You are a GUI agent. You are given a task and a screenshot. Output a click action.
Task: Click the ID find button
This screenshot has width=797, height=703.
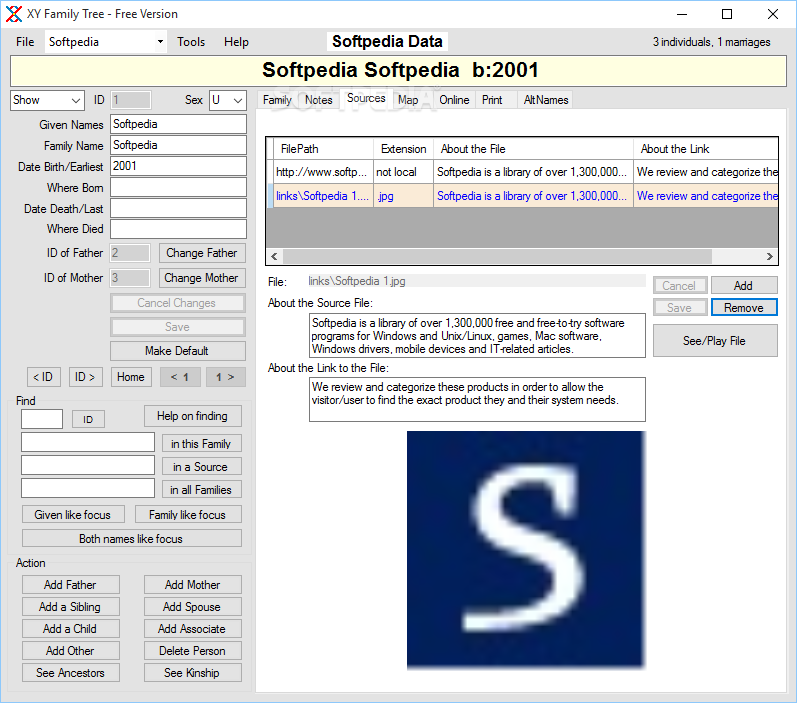pos(88,419)
